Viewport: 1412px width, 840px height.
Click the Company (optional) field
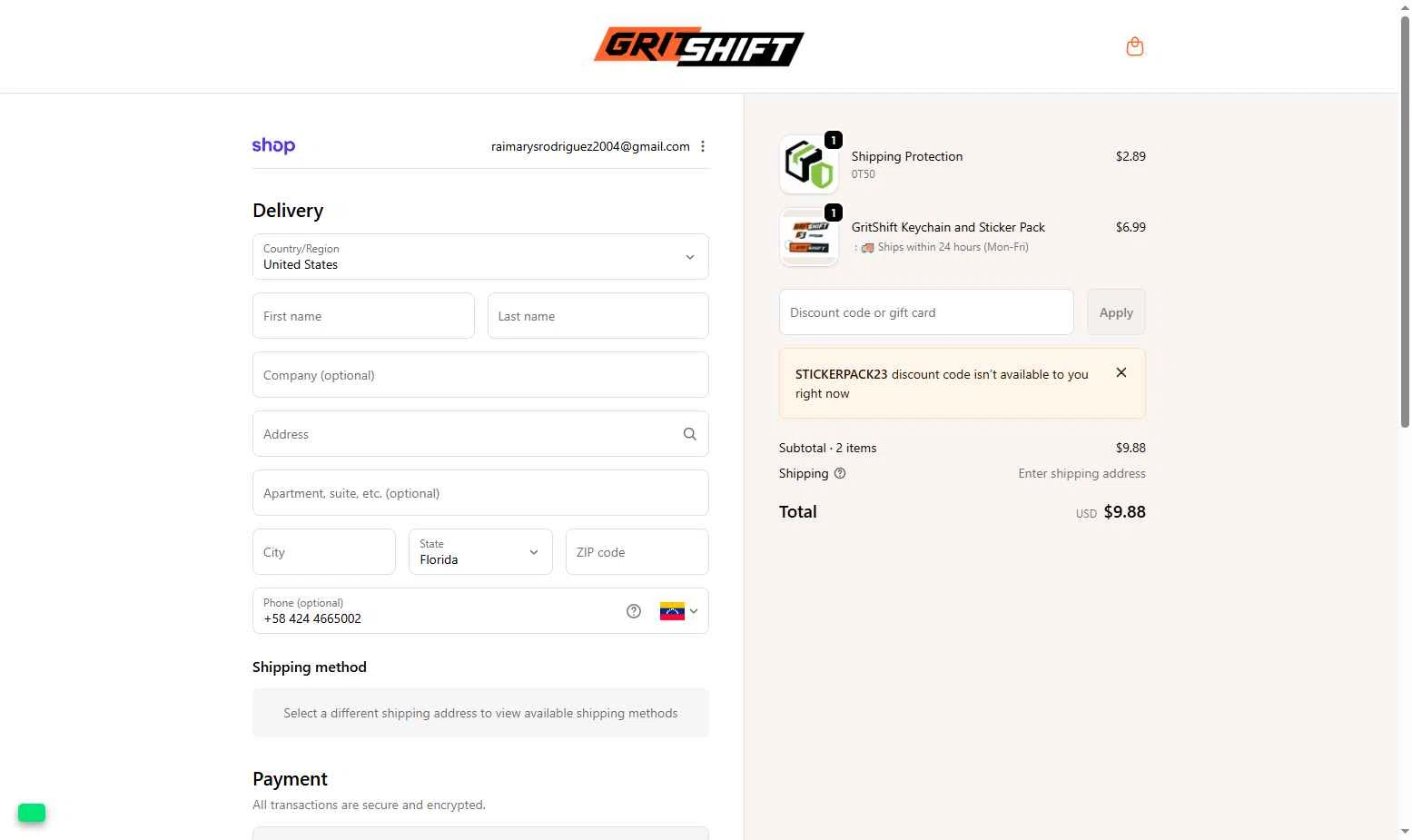pos(480,375)
